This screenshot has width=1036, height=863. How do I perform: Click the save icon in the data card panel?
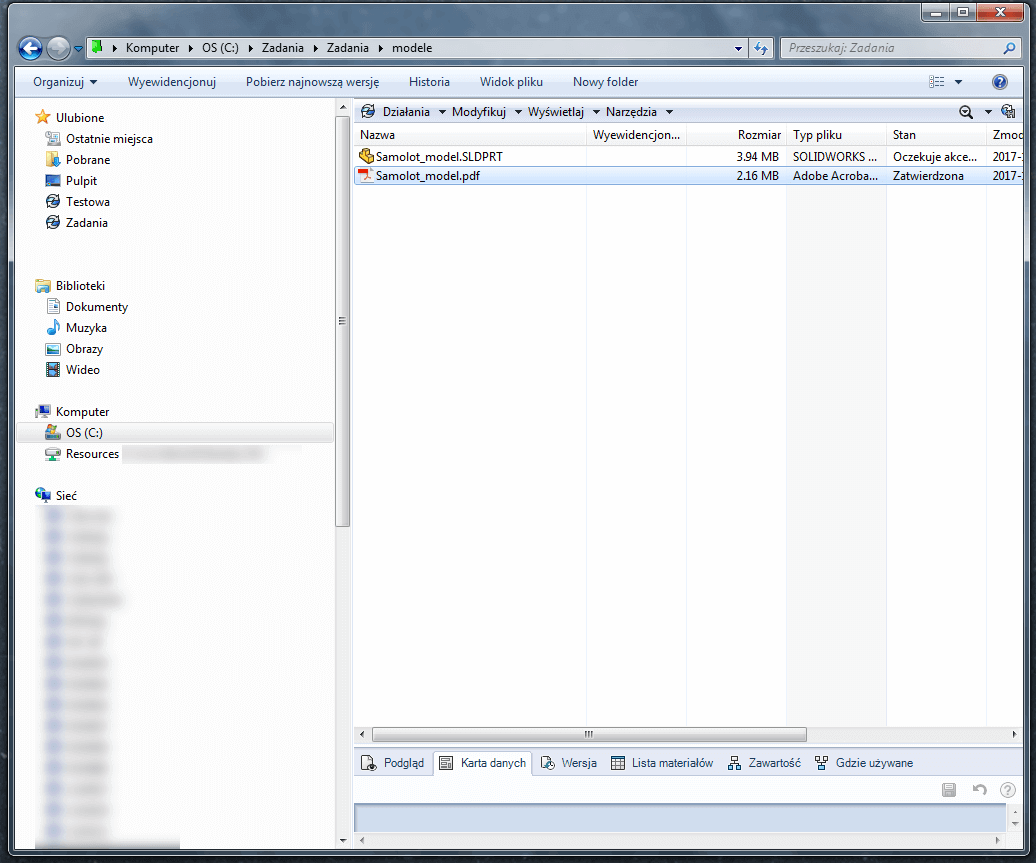tap(948, 789)
